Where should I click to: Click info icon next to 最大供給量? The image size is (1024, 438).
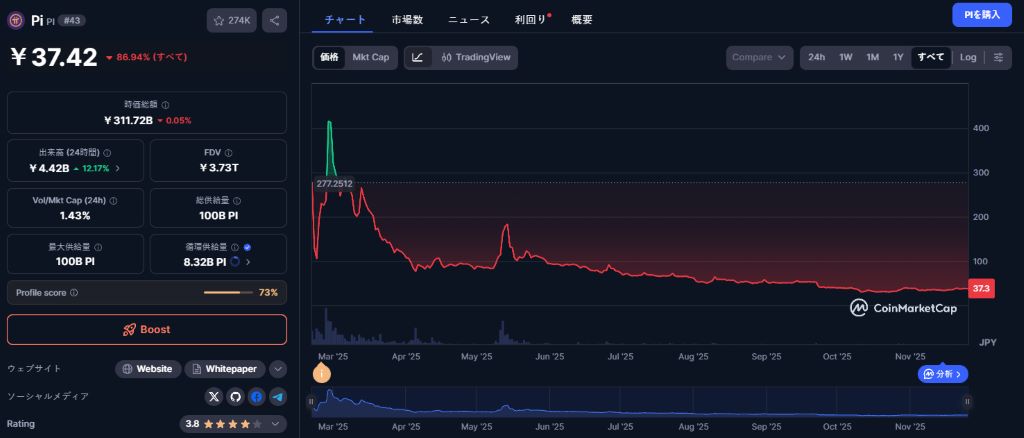(98, 247)
